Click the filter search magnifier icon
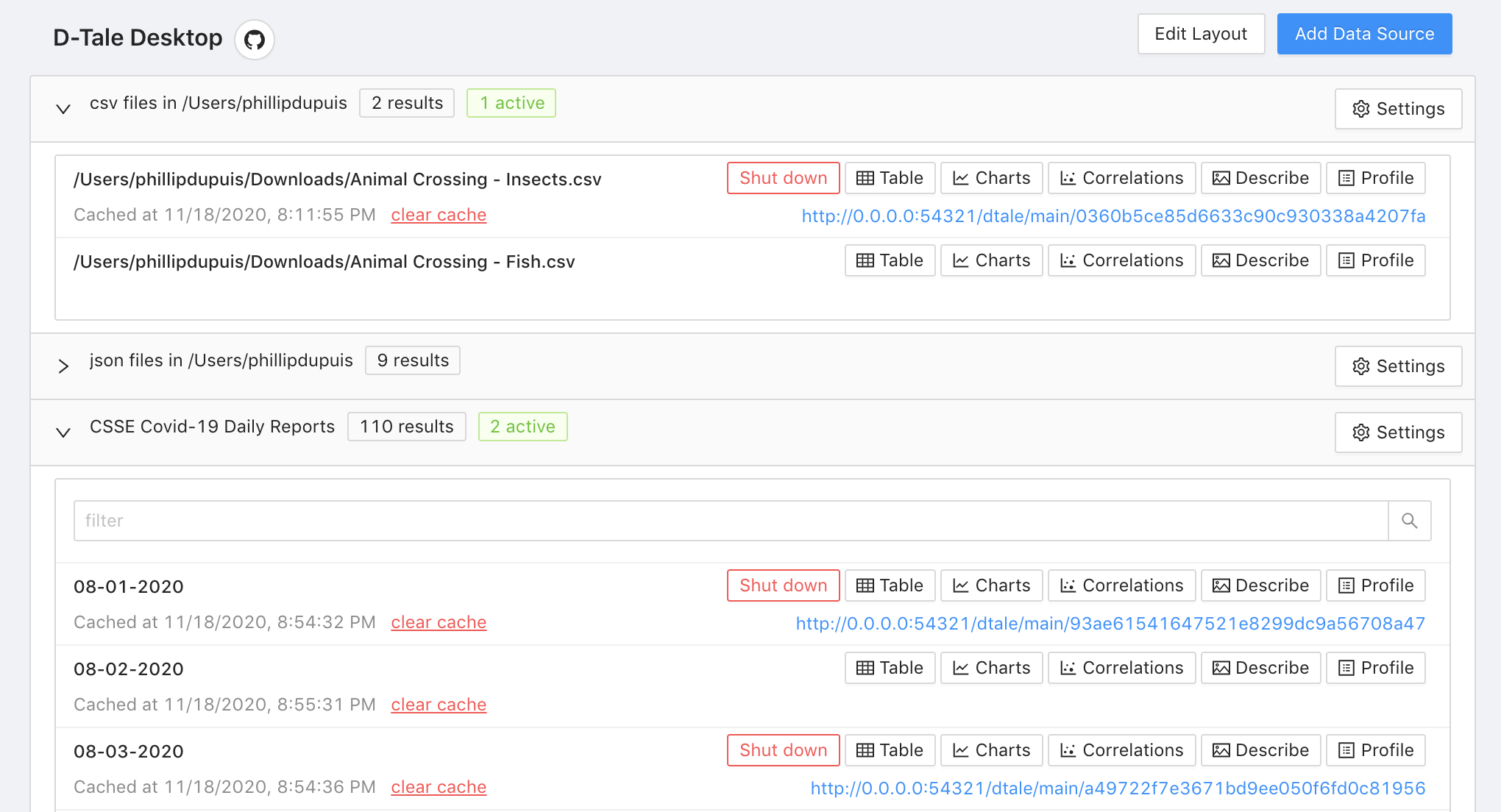 (1409, 521)
